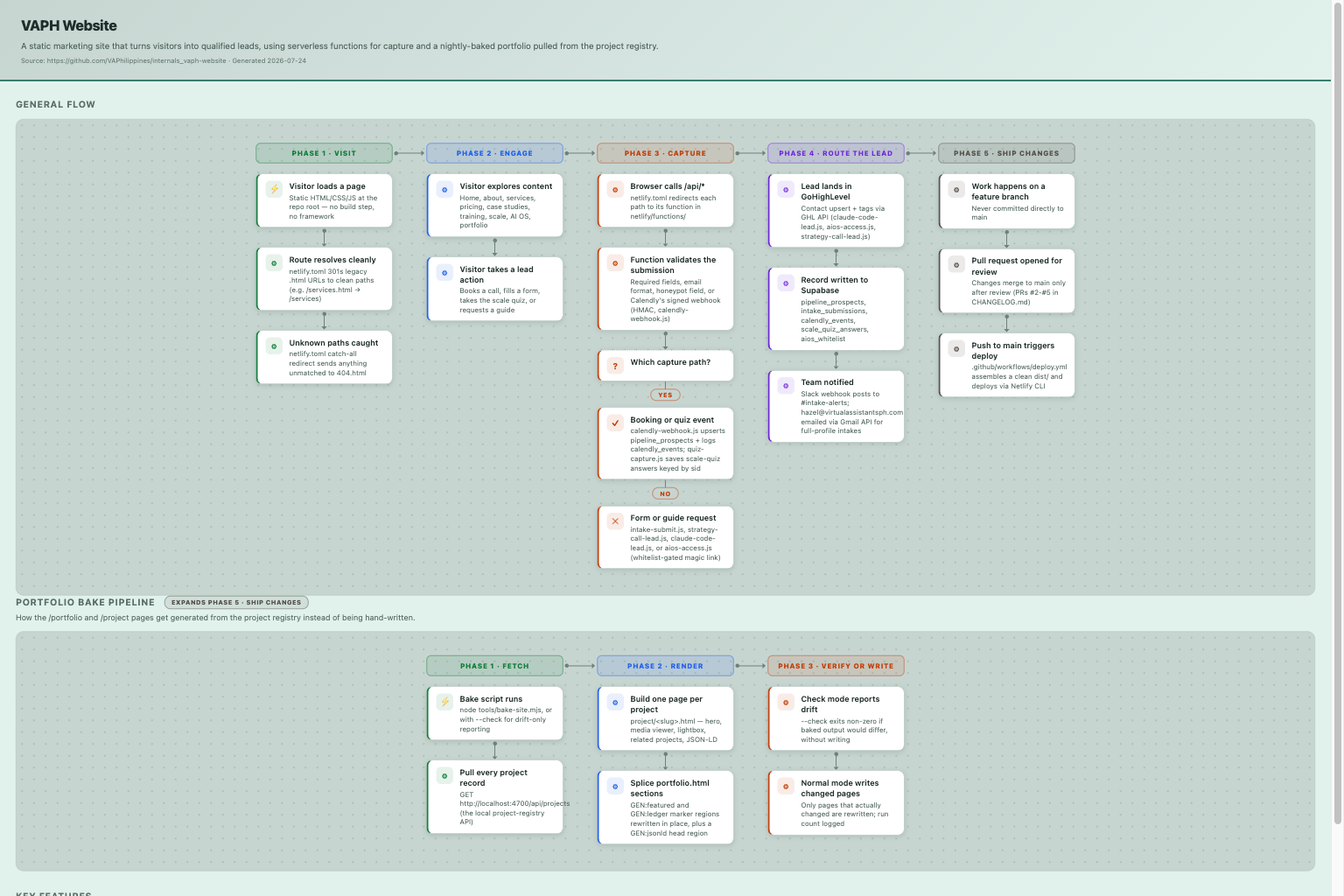
Task: Click the purple icon on Team notified card
Action: click(786, 385)
